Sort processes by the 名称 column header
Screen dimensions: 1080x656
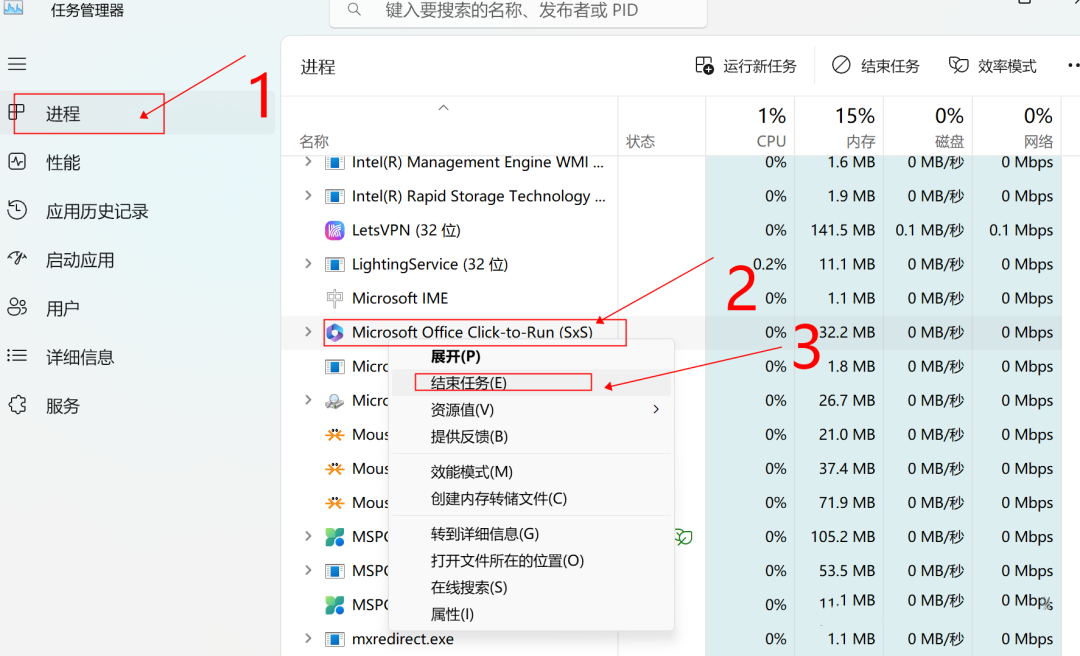click(314, 141)
